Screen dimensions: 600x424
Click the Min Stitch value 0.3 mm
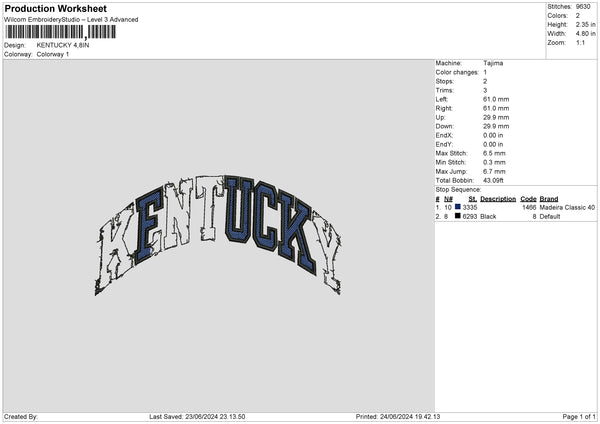494,162
